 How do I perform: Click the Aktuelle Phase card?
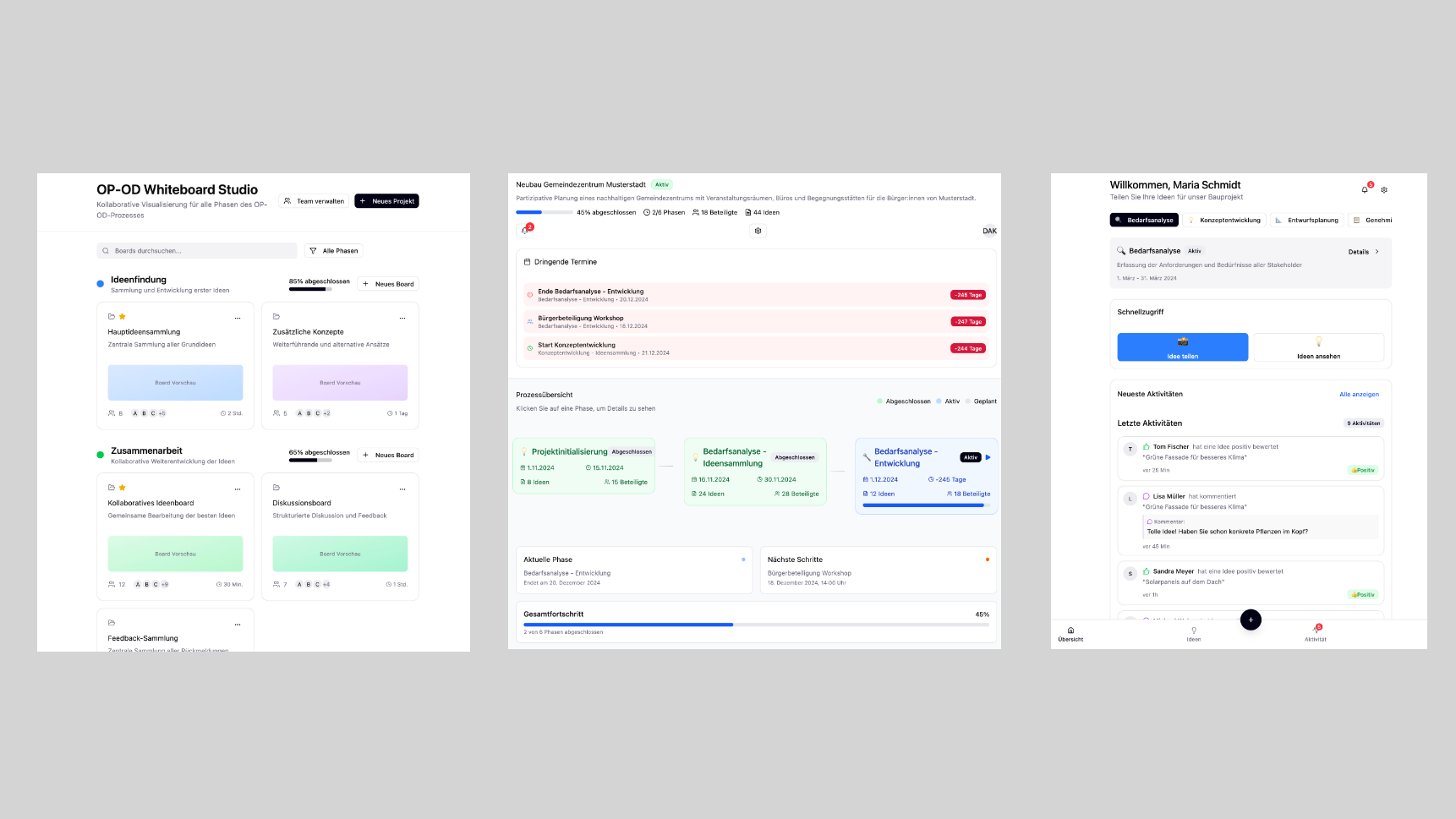pos(634,571)
